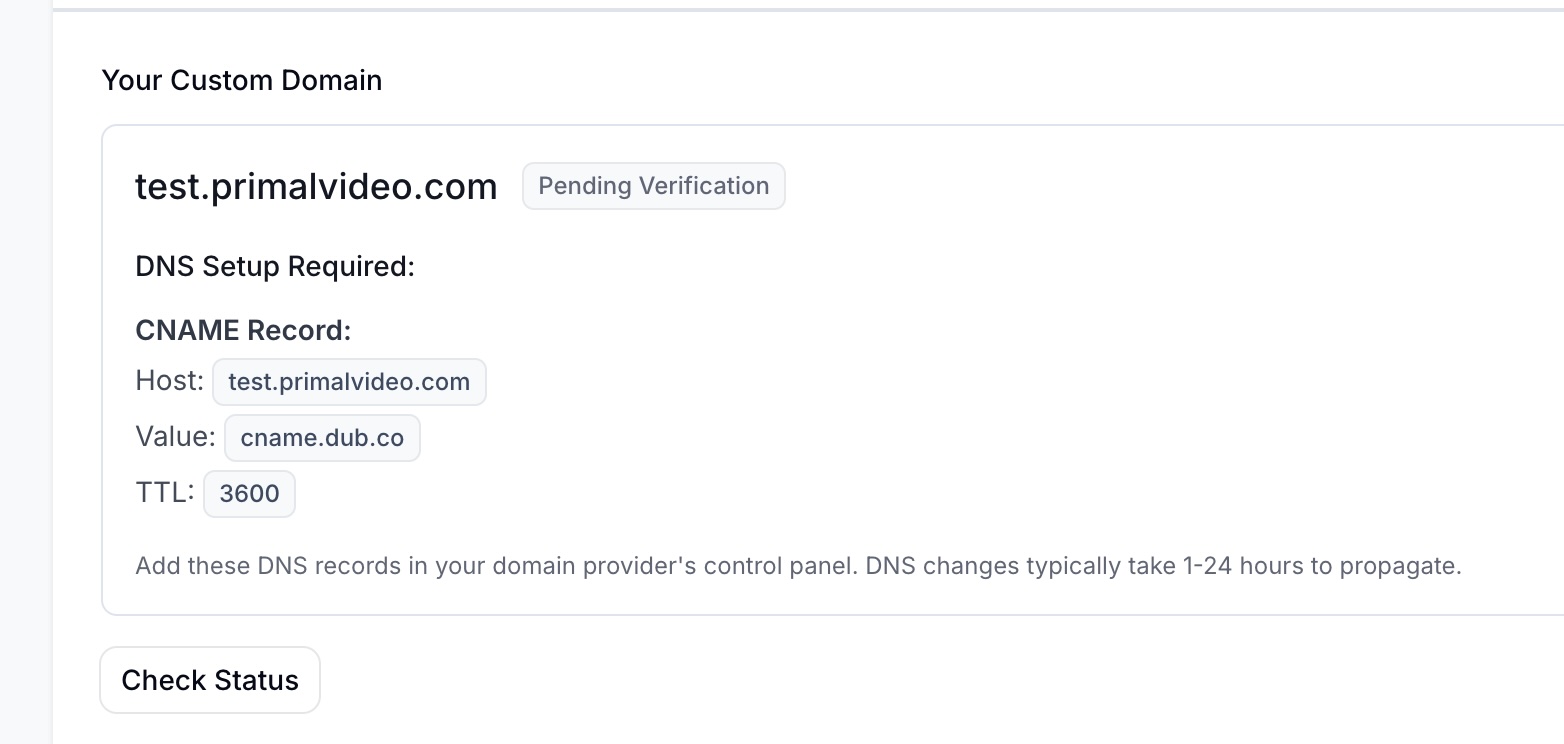Click the Pending Verification status badge
The height and width of the screenshot is (744, 1564).
click(652, 185)
